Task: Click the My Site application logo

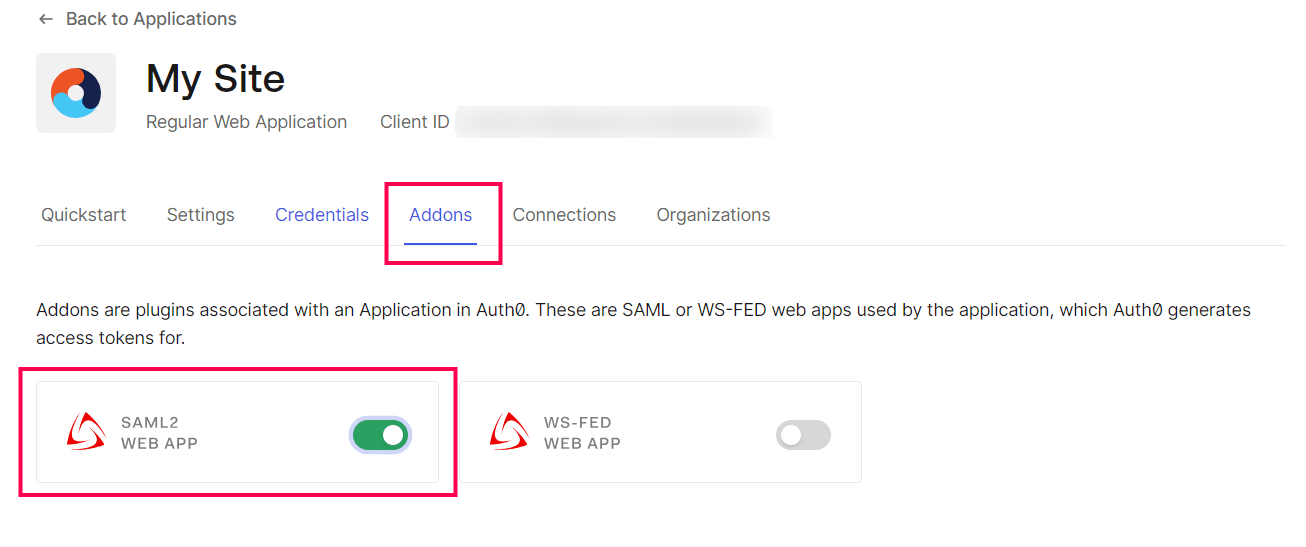Action: (76, 93)
